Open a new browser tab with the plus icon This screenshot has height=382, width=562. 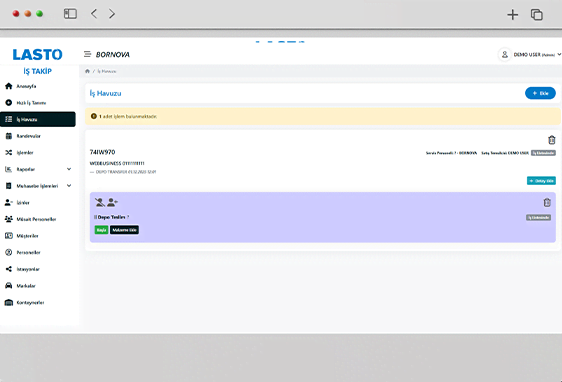click(513, 14)
